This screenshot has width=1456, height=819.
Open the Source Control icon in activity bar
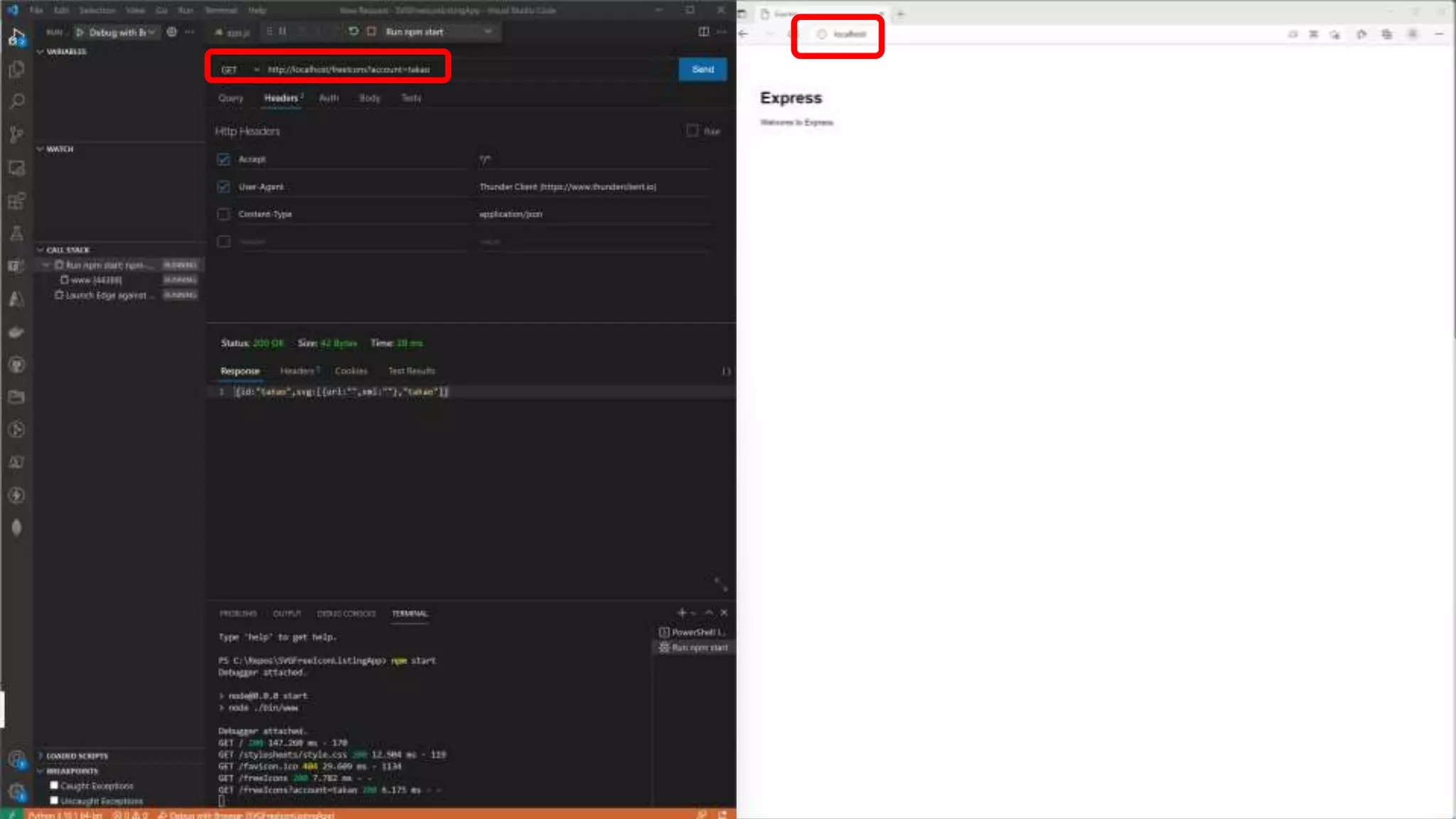(16, 134)
